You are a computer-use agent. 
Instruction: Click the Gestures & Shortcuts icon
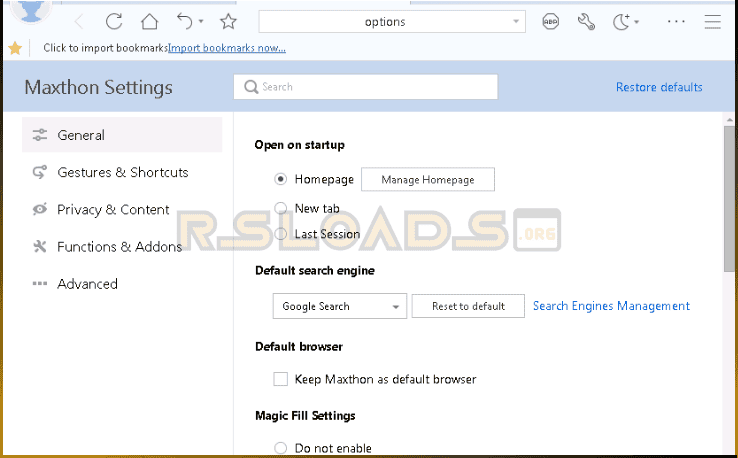click(x=40, y=172)
